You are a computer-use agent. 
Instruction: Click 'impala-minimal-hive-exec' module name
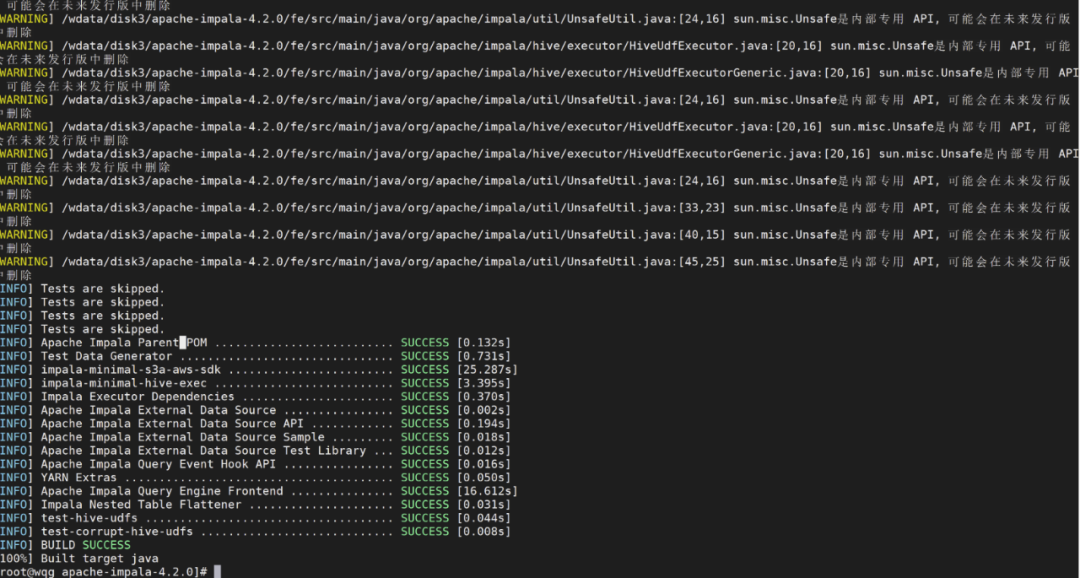(123, 383)
